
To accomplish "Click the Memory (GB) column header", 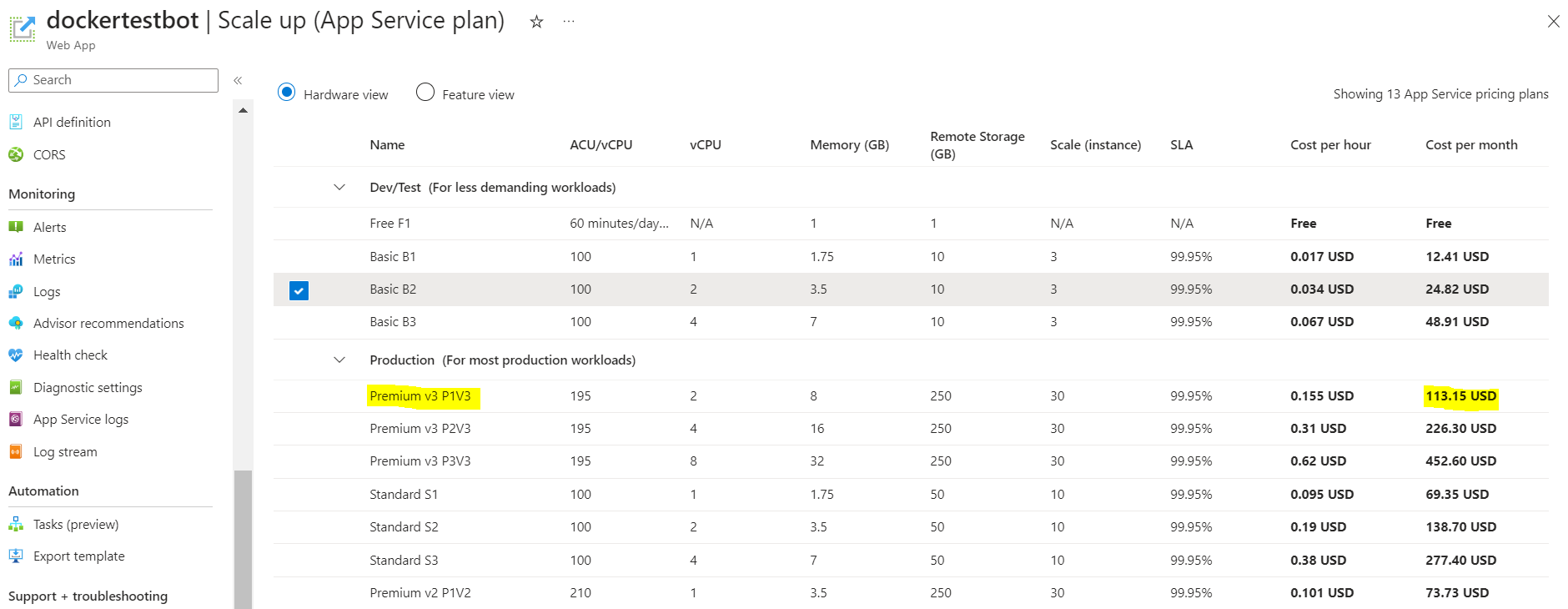I will [x=849, y=144].
